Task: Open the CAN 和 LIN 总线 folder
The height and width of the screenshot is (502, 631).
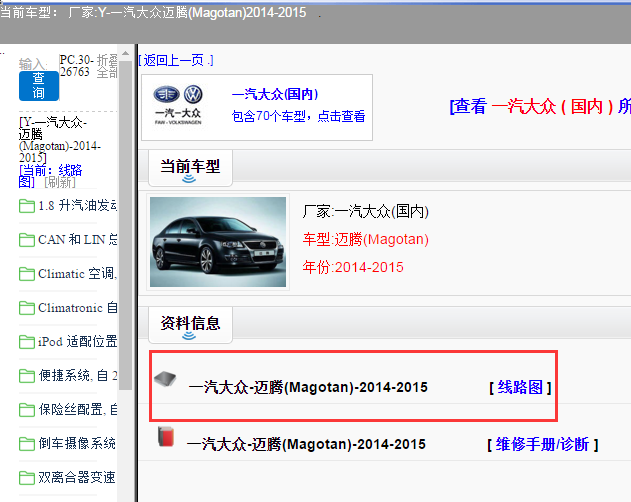Action: click(77, 240)
